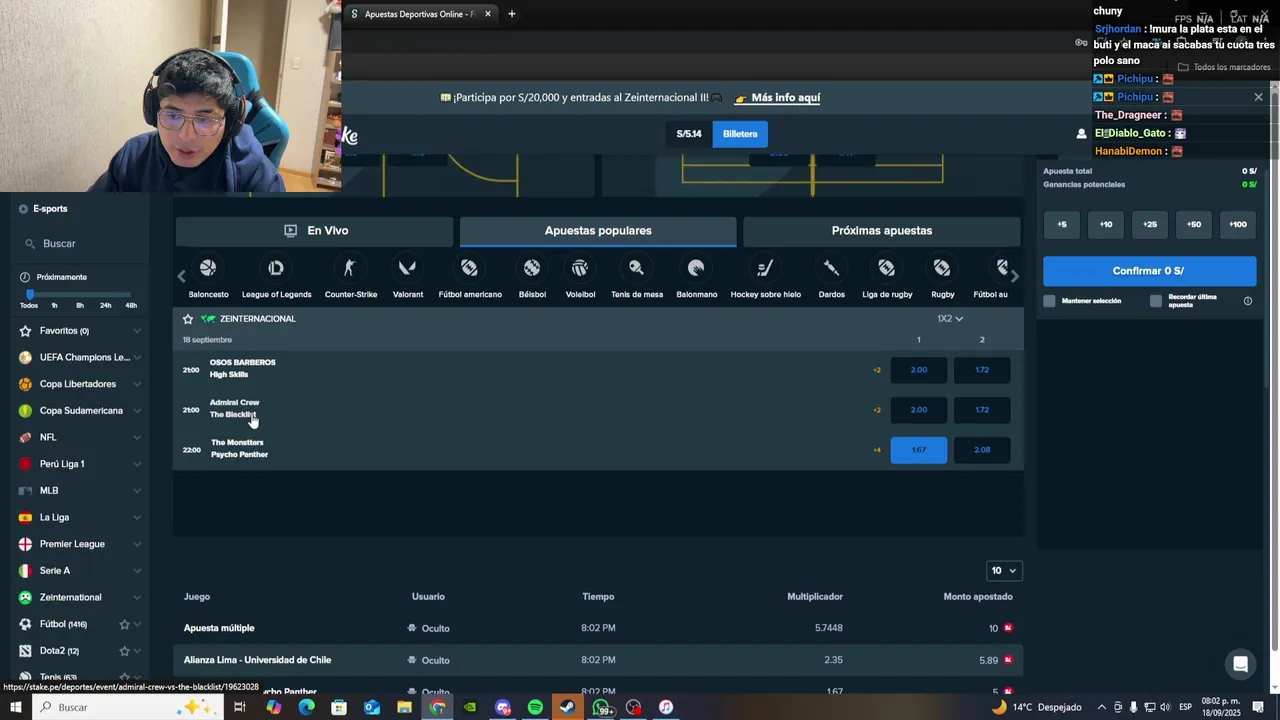Open Google Chrome in the taskbar
Screen dimensions: 1280x720
[x=437, y=707]
